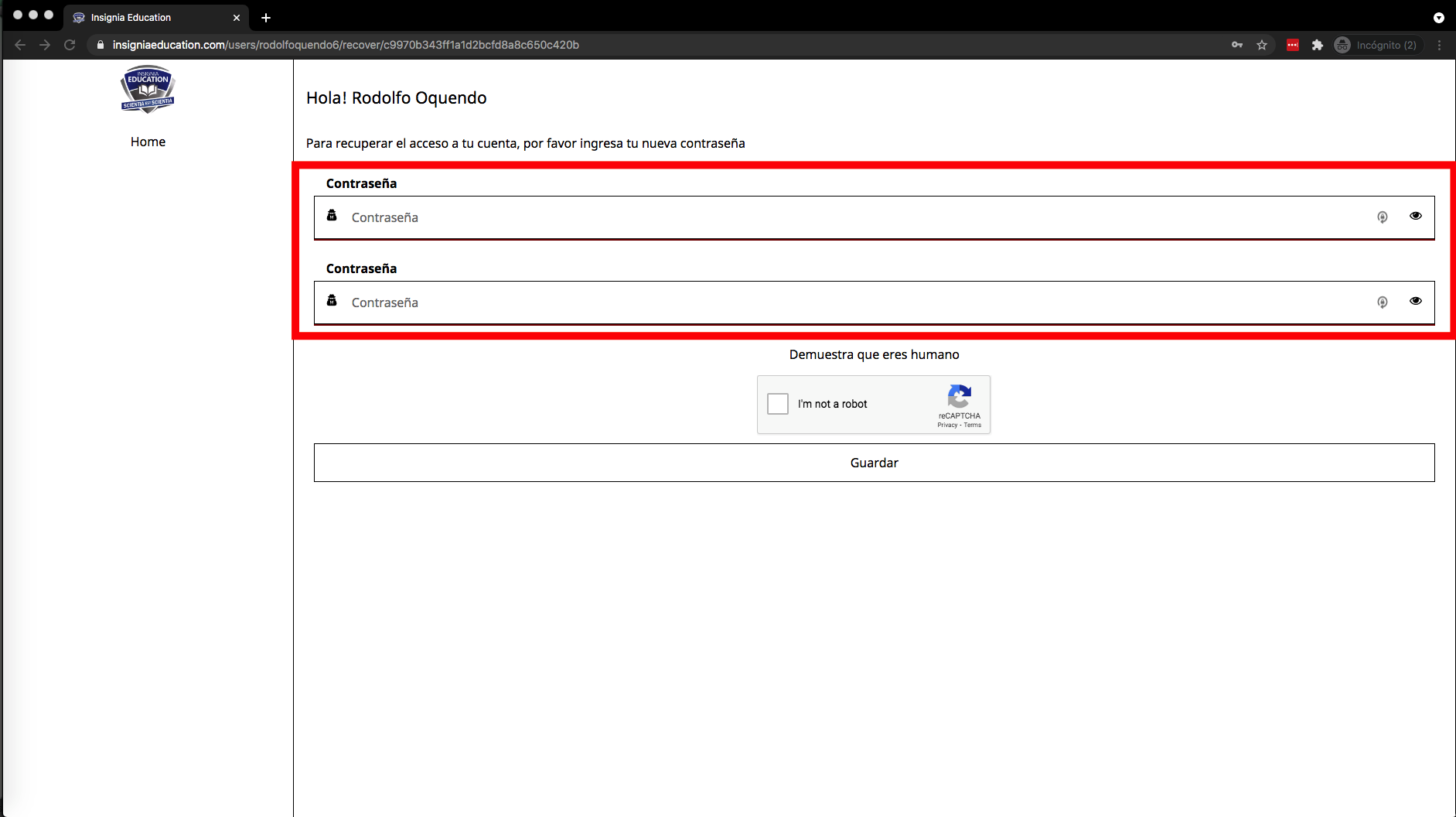Open the Extensions puzzle icon
1456x817 pixels.
1318,45
